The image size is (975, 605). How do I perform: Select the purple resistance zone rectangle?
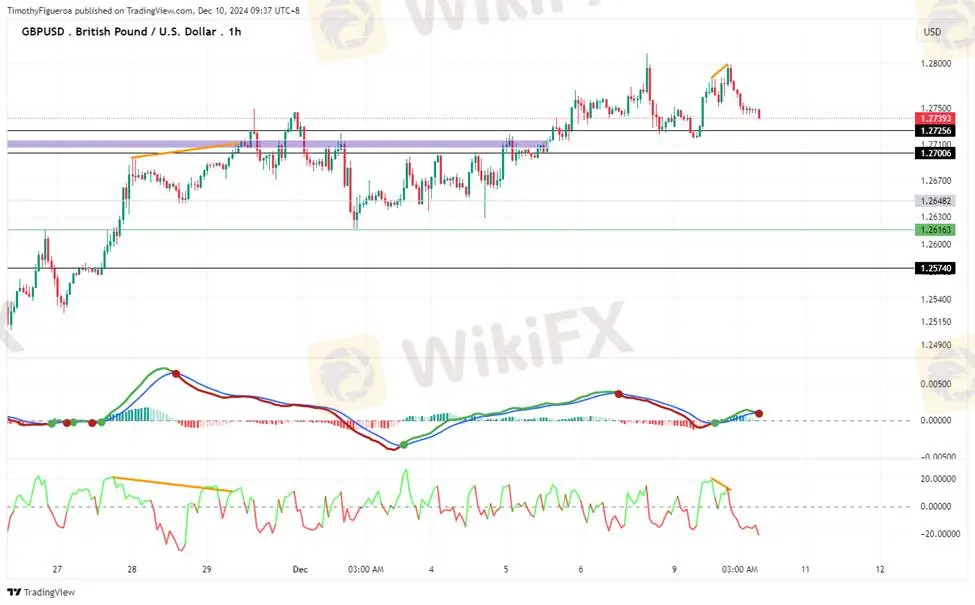tap(277, 144)
